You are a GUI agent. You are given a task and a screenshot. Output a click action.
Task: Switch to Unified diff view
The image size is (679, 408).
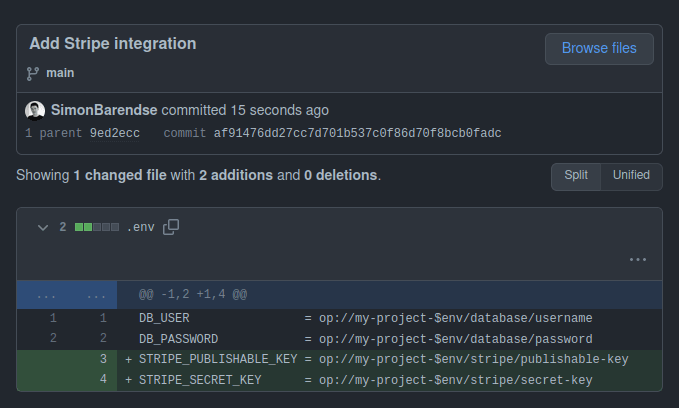tap(631, 175)
